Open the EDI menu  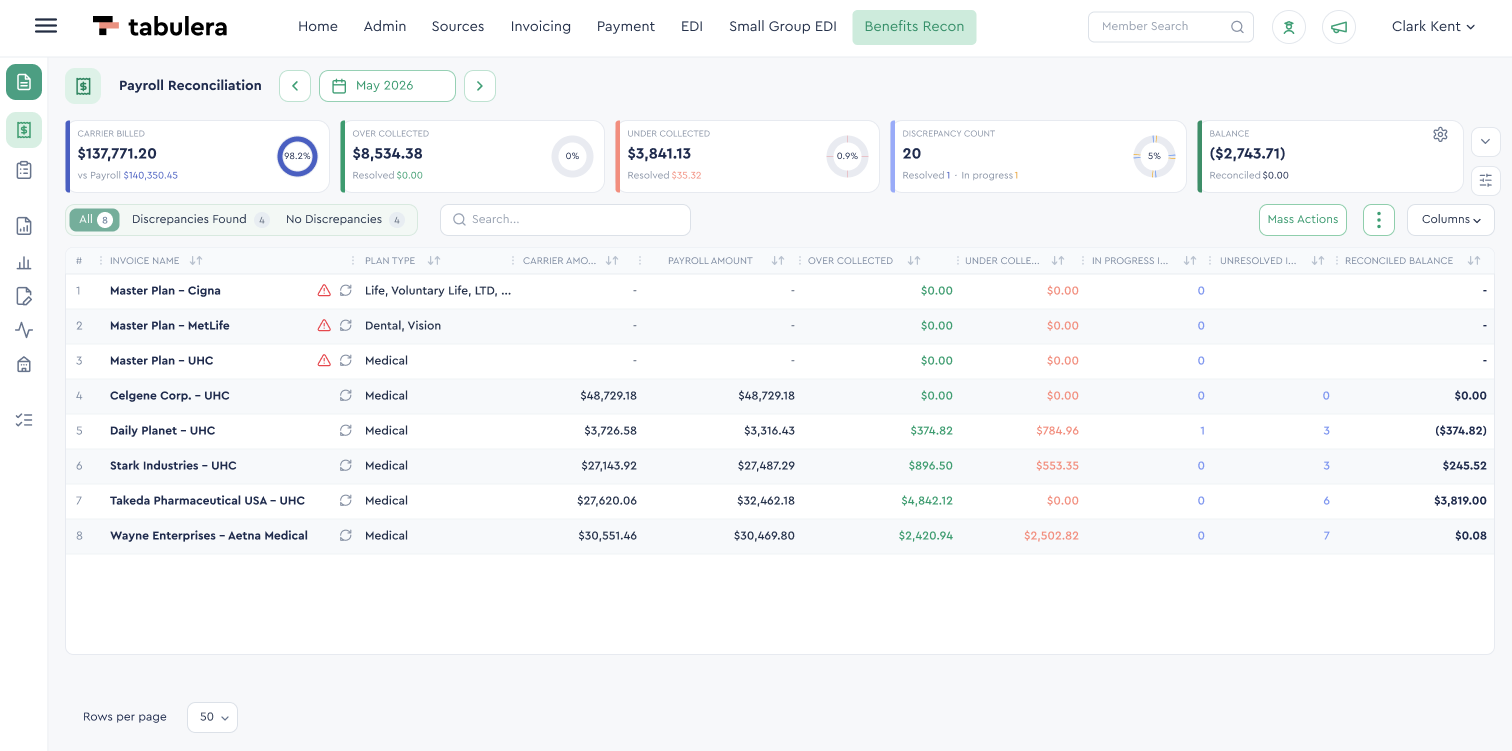click(692, 27)
